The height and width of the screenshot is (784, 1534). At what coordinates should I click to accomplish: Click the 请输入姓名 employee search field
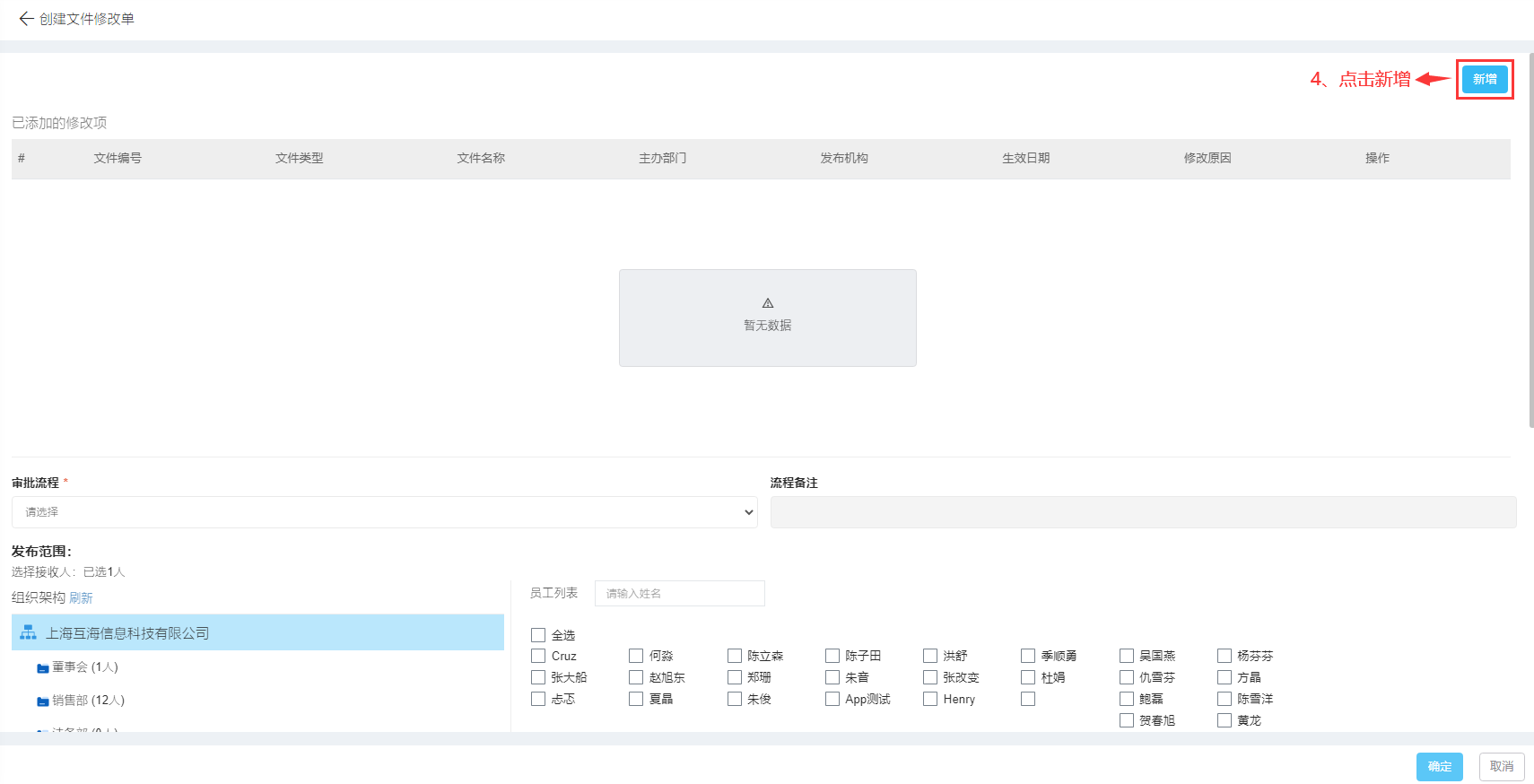(679, 593)
